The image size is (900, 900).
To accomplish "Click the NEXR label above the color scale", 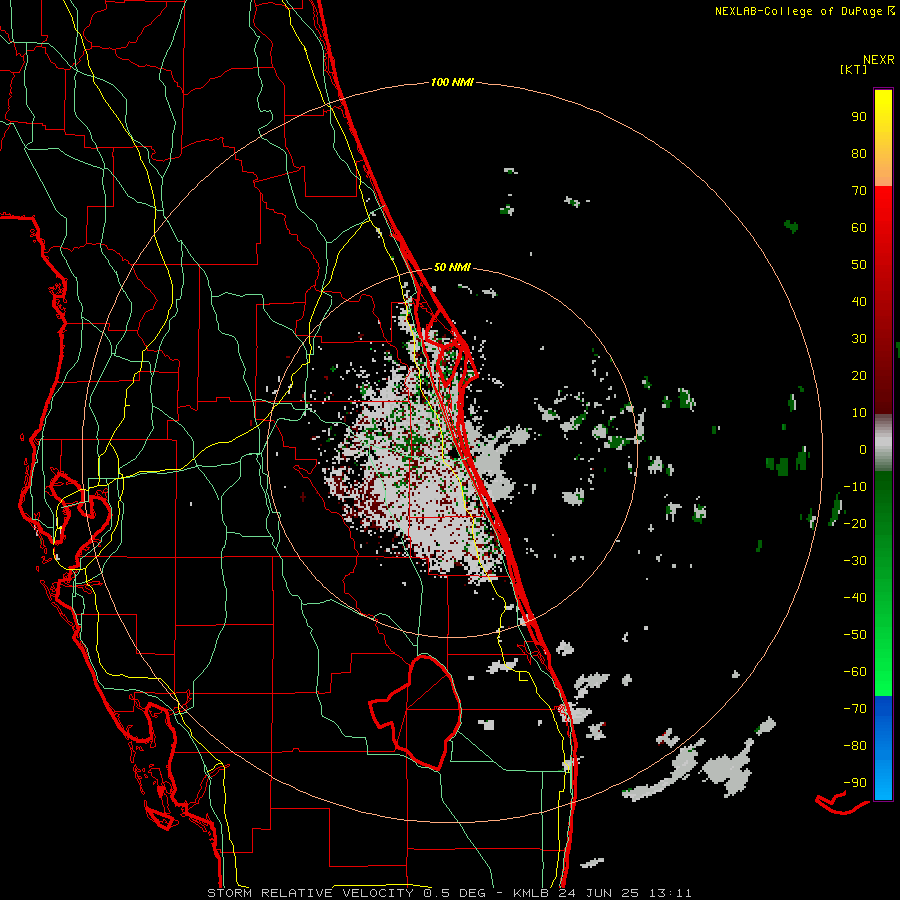I will pos(879,60).
